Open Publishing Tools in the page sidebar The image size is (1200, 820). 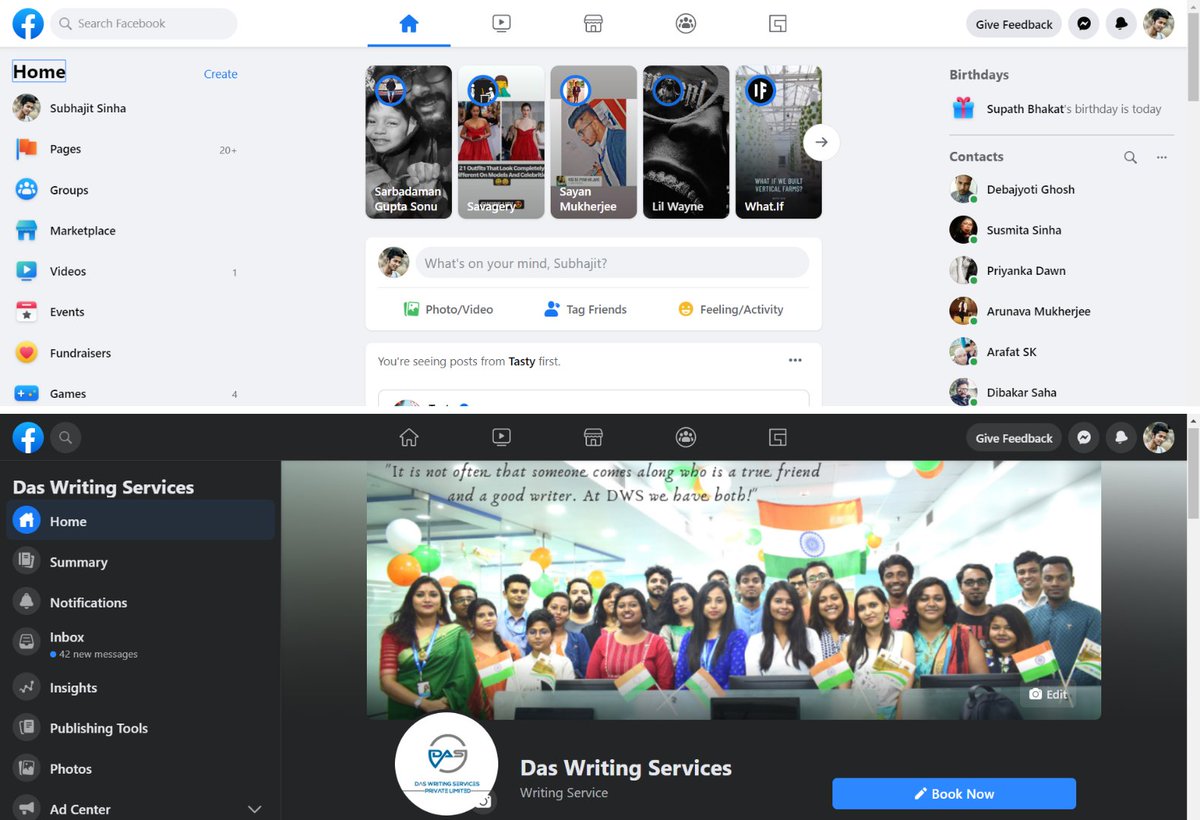141,728
